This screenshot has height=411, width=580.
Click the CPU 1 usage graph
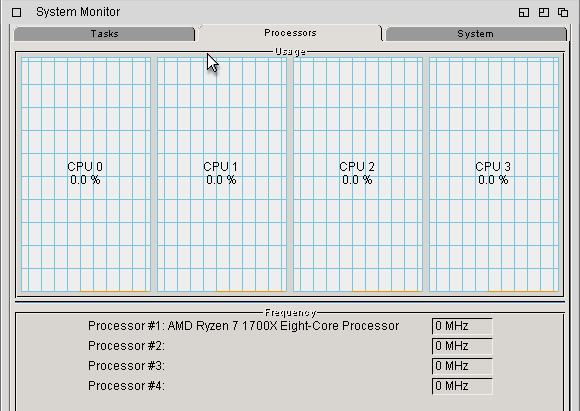coord(222,174)
